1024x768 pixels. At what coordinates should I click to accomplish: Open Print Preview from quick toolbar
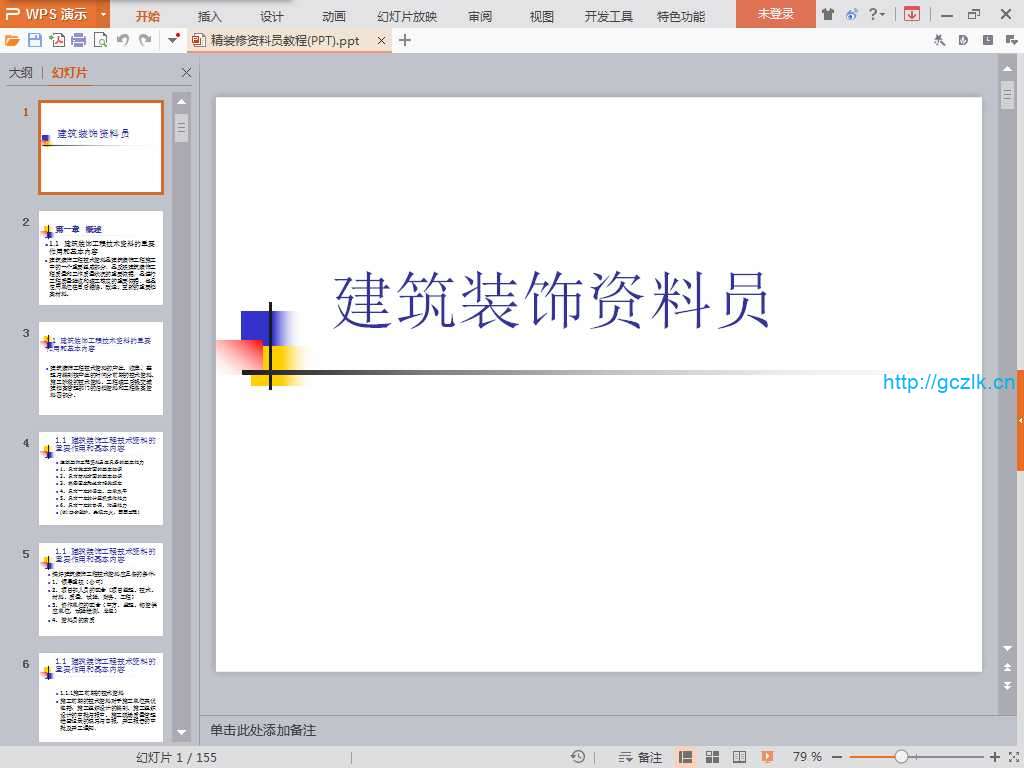tap(100, 40)
